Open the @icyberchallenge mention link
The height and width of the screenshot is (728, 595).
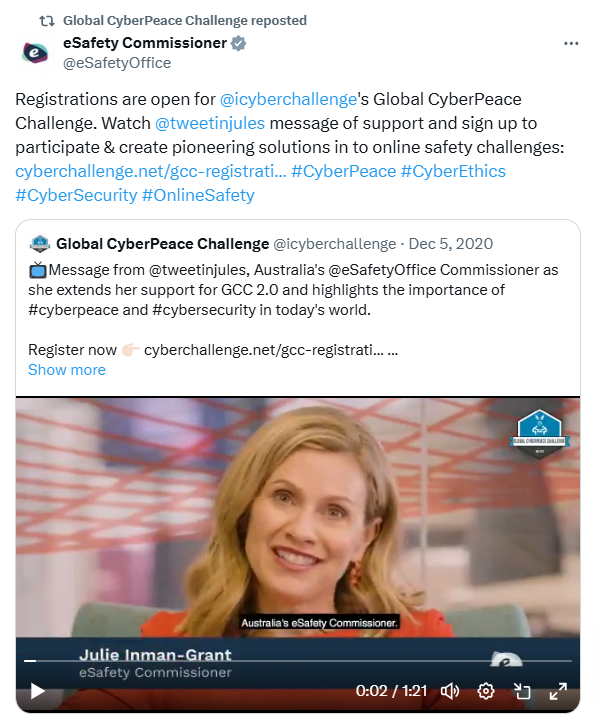(288, 99)
